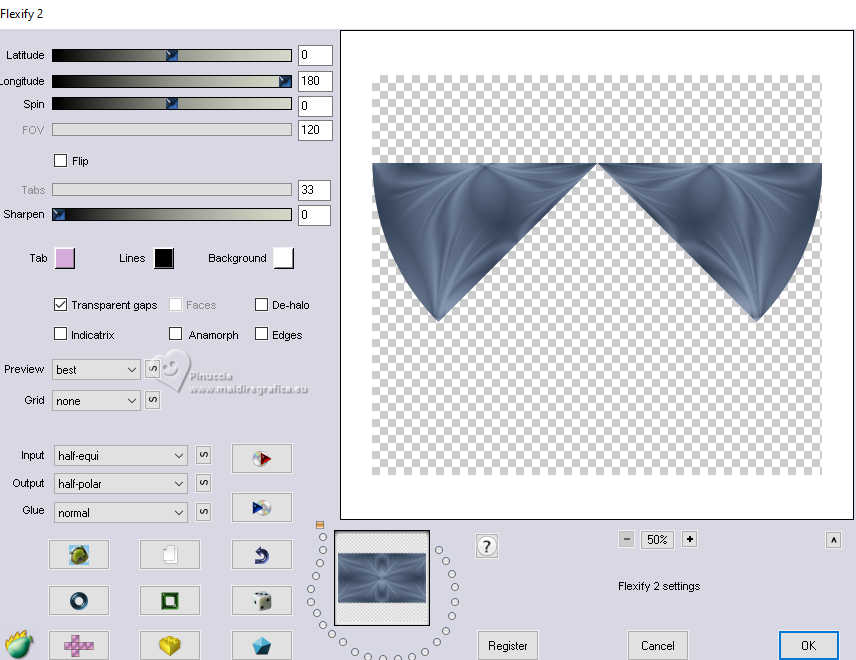The height and width of the screenshot is (660, 856).
Task: Uncheck Transparent gaps
Action: (x=61, y=304)
